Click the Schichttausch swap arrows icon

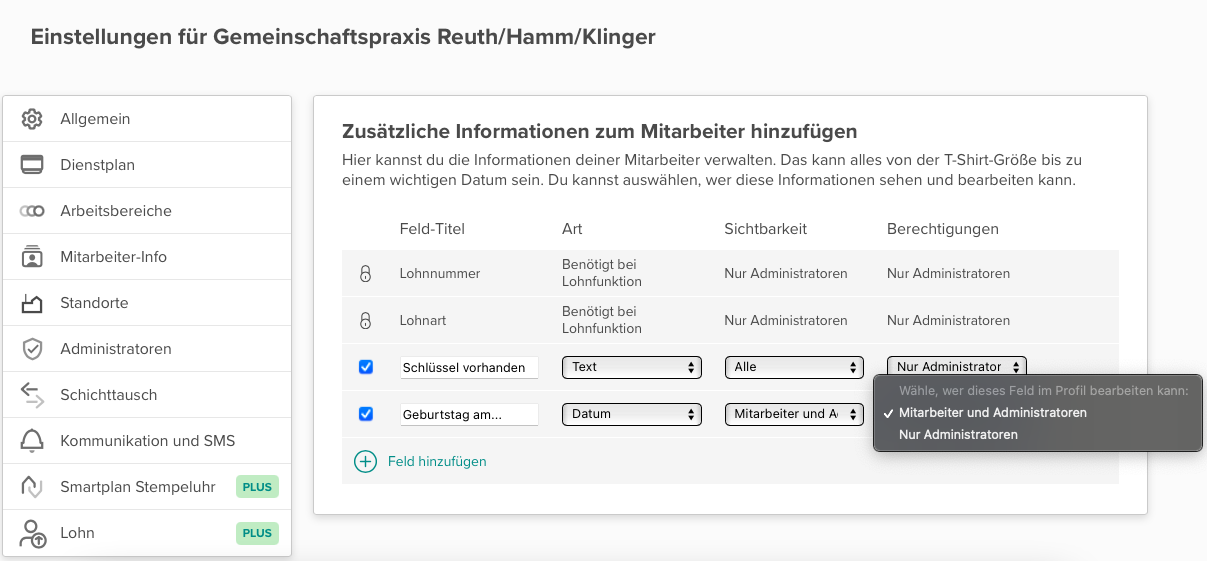click(32, 395)
